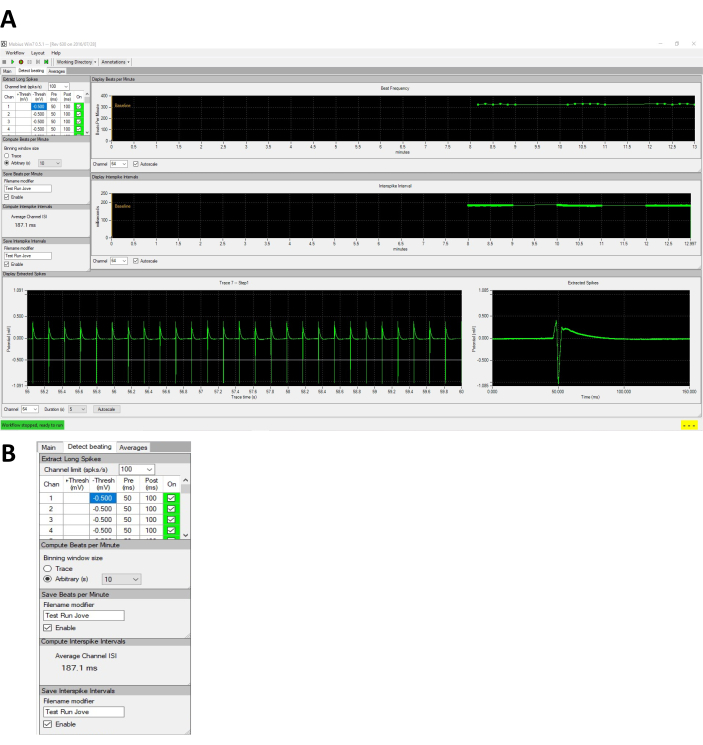Viewport: 703px width, 745px height.
Task: Click the Mobius app icon in title bar
Action: (x=4, y=44)
